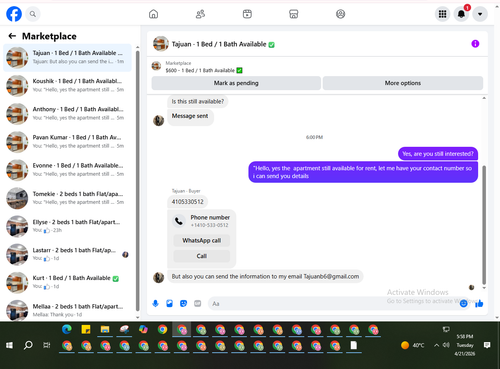Viewport: 500px width, 369px height.
Task: Open the $600 Marketplace listing link
Action: (204, 70)
